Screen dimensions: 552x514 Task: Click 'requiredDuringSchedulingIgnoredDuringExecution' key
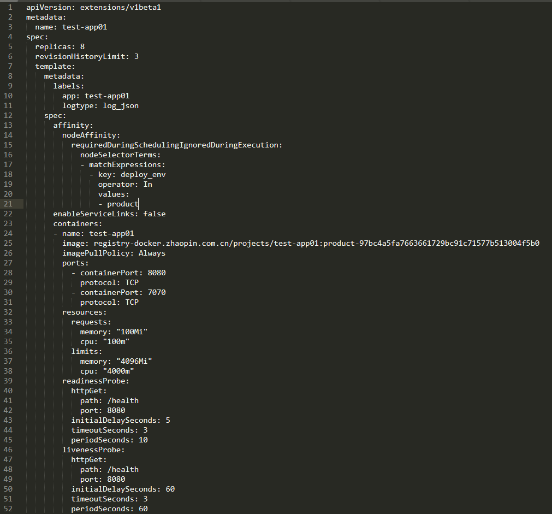tap(176, 145)
